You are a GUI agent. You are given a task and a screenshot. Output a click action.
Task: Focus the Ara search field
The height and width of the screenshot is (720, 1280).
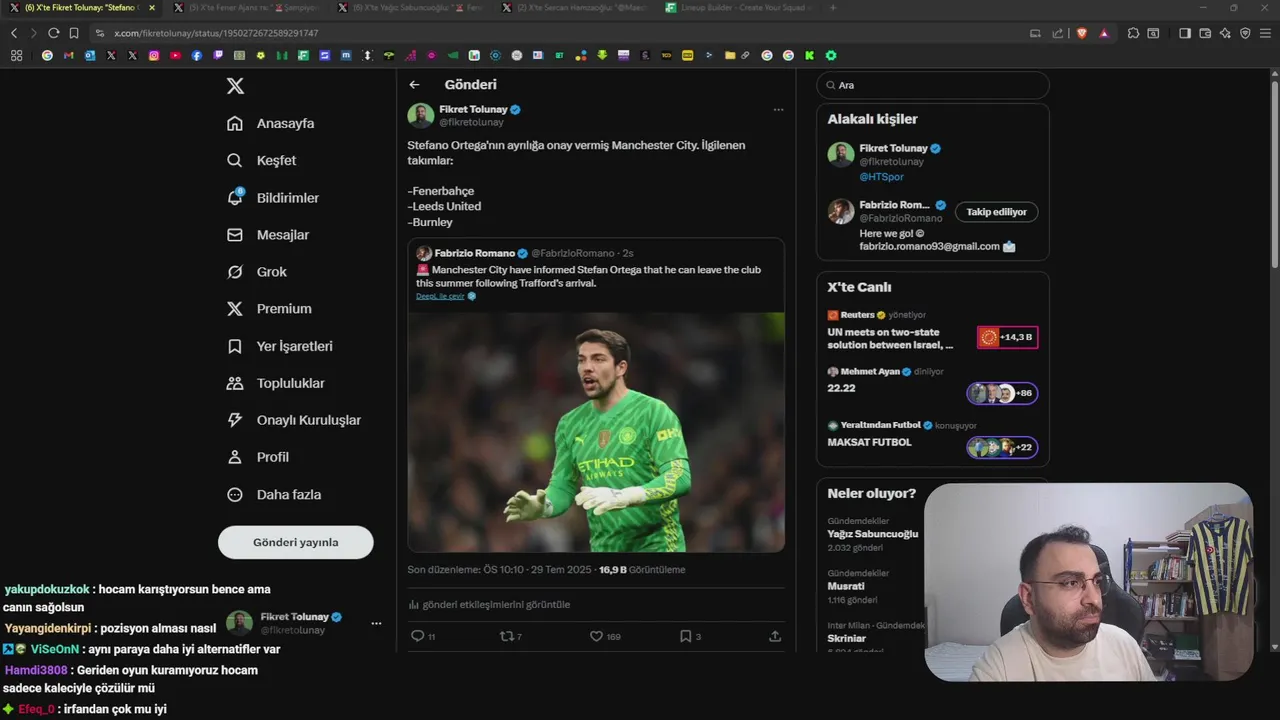[933, 85]
